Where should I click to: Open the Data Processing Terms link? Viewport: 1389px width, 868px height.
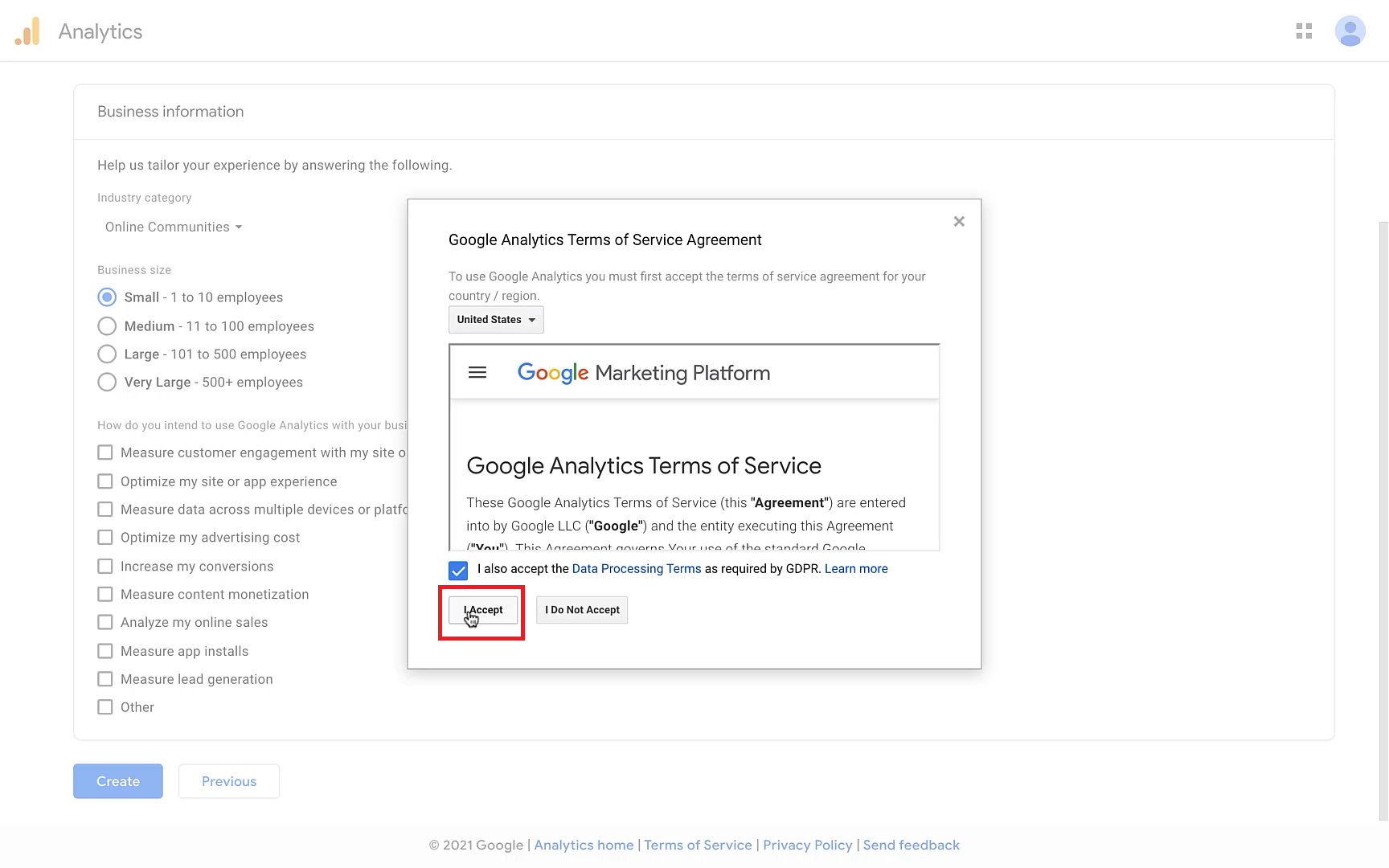636,569
